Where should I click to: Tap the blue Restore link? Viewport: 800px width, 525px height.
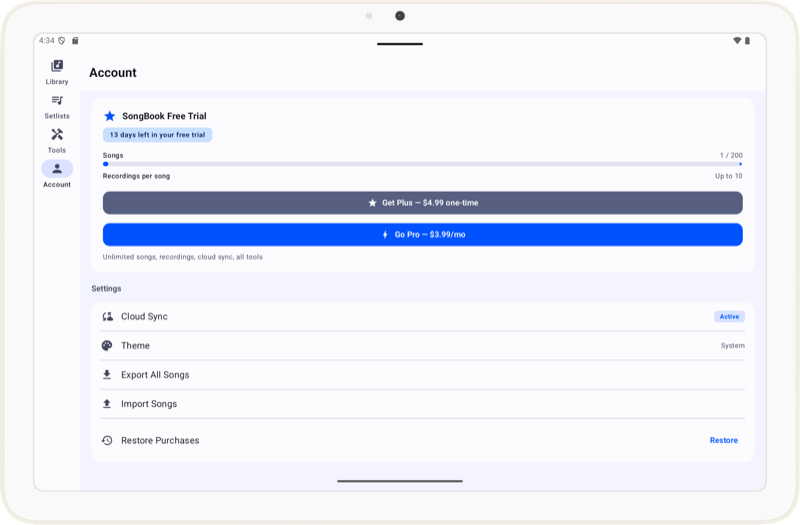(723, 440)
